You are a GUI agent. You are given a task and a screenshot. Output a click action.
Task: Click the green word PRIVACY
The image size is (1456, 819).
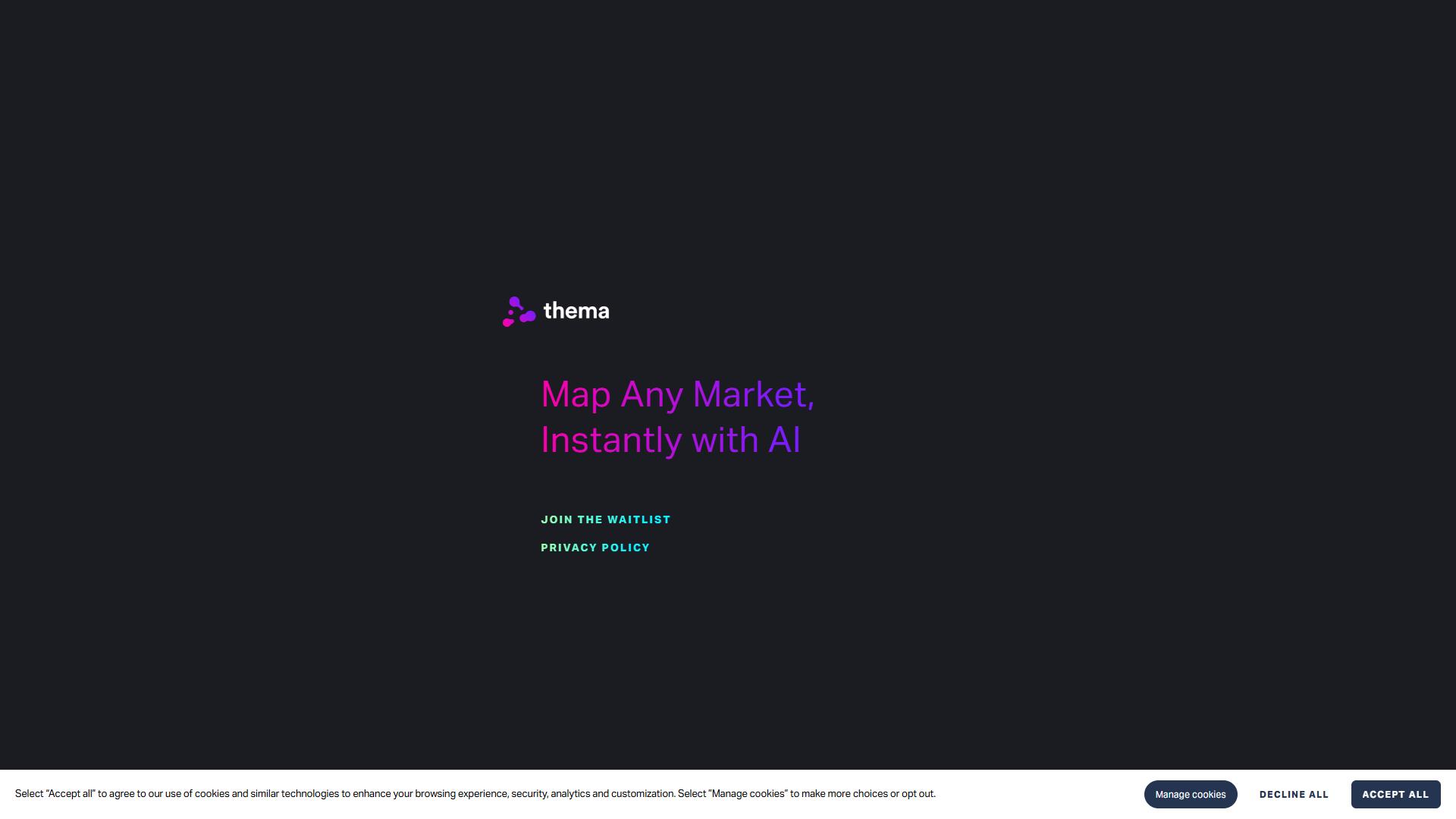point(569,548)
